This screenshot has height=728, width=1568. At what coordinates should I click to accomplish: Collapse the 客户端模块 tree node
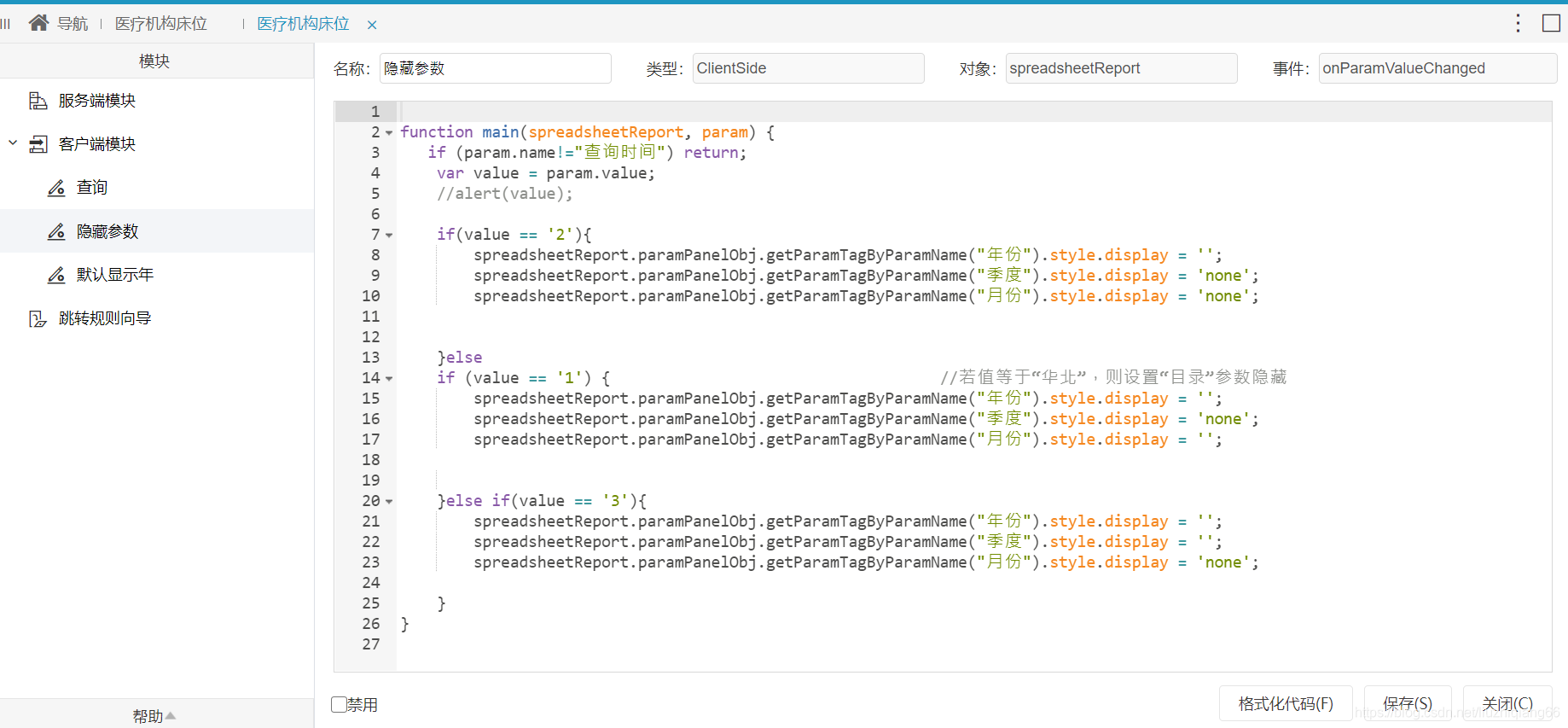click(x=13, y=143)
